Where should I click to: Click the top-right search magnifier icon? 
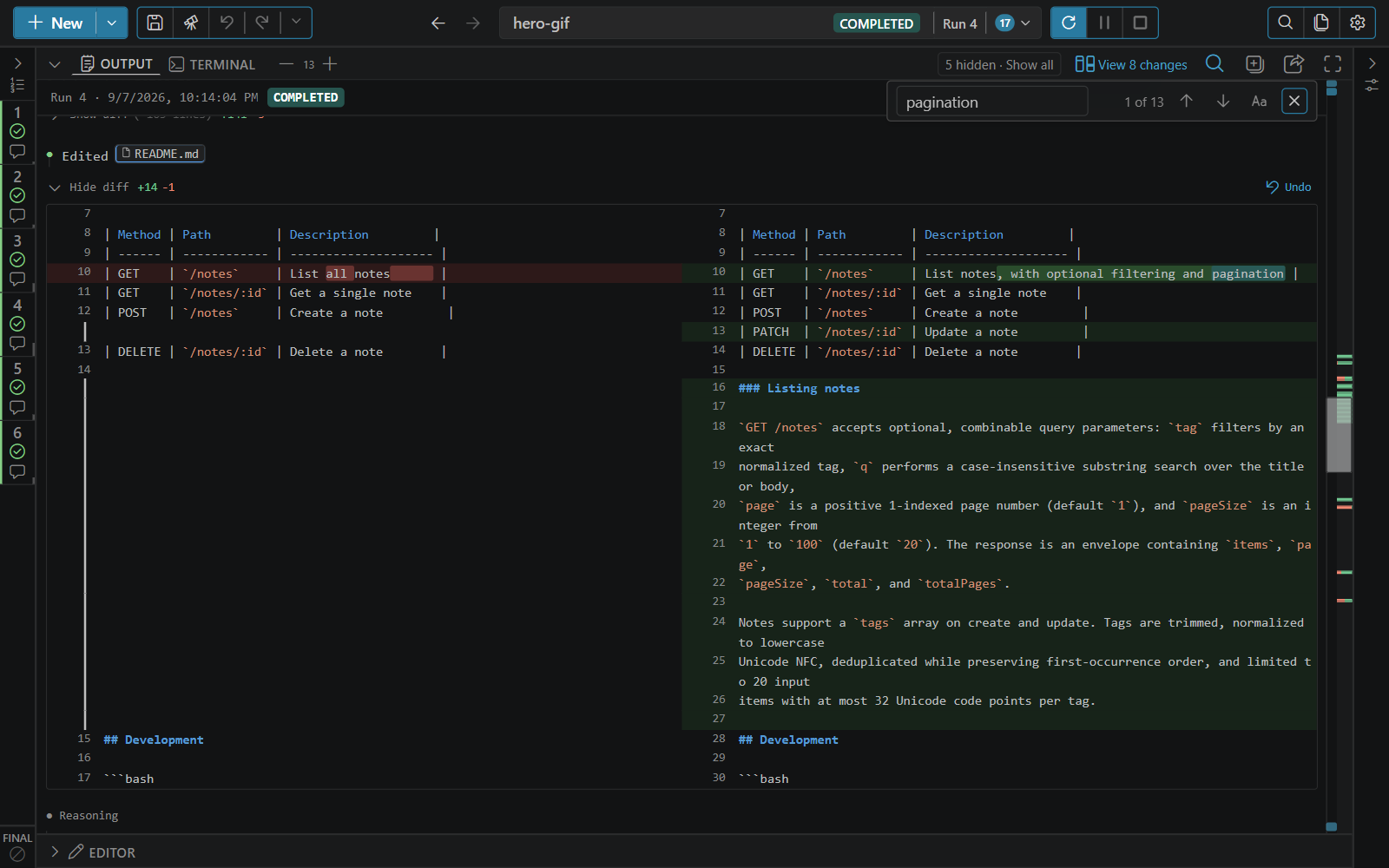1286,23
